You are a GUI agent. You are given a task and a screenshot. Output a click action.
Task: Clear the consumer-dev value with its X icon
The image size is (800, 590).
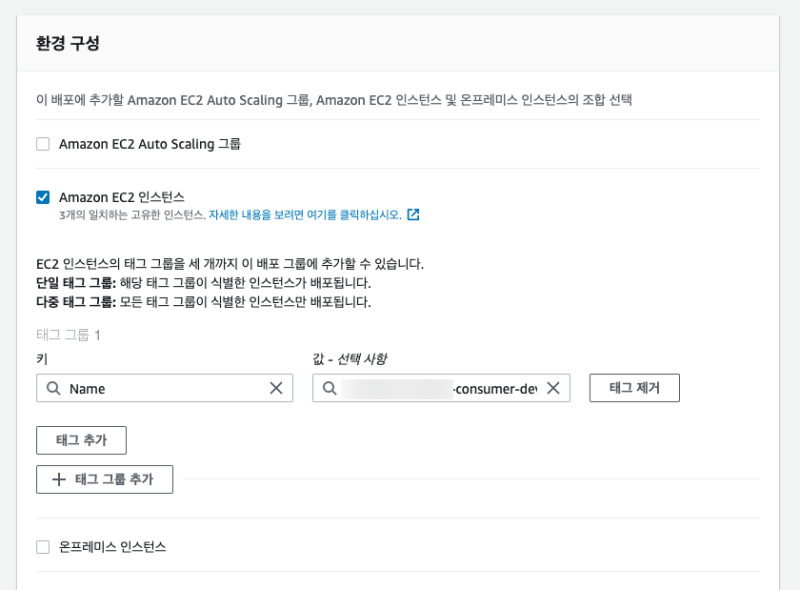(x=553, y=388)
